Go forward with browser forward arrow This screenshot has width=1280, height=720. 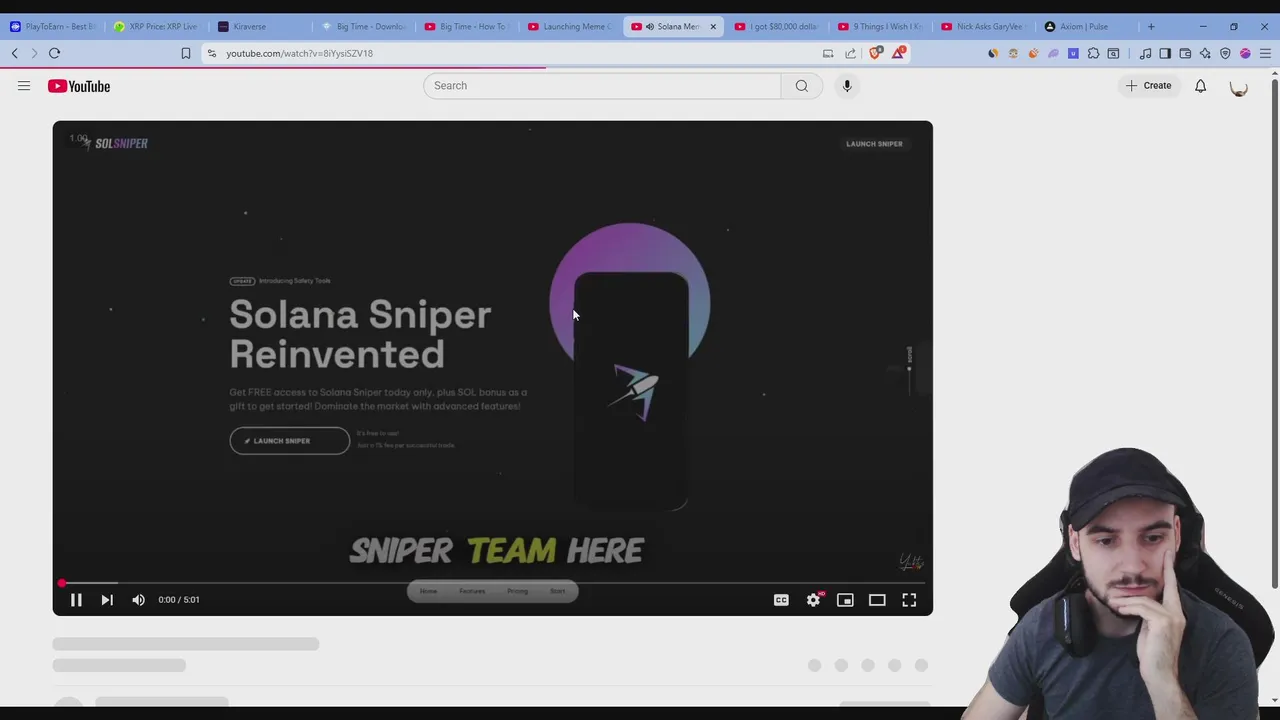coord(34,53)
